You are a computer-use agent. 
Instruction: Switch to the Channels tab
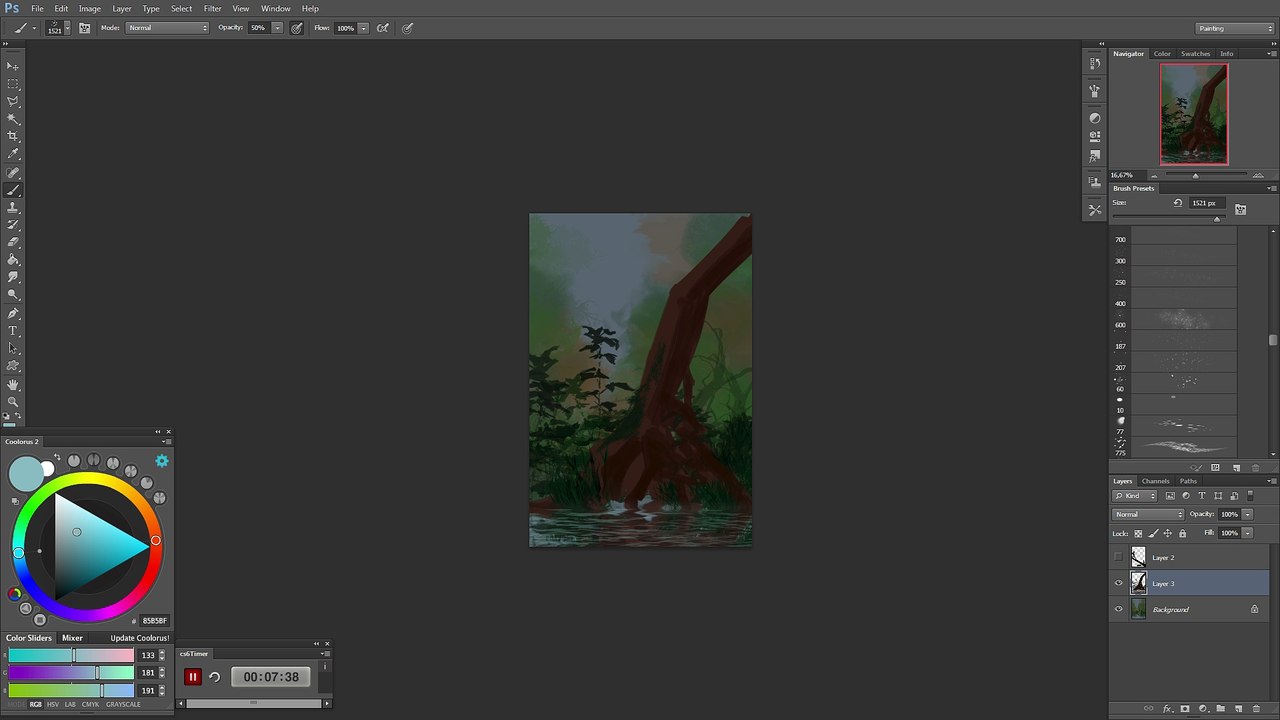[x=1155, y=481]
